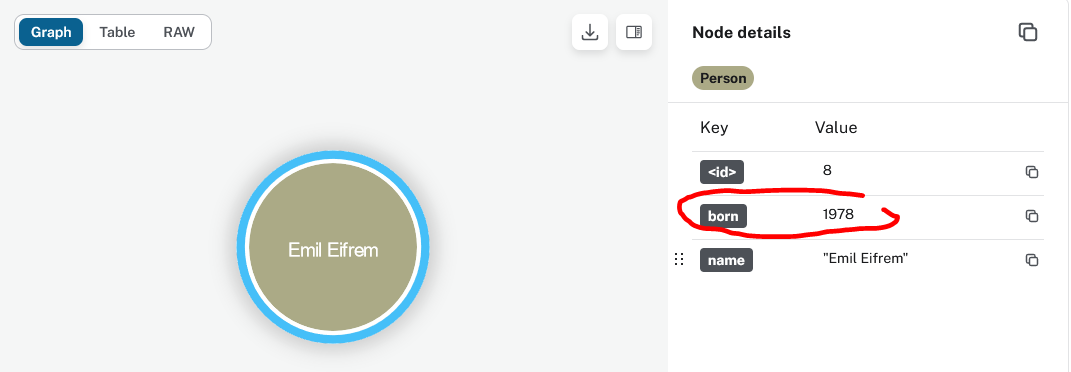
Task: Click the Key column header
Action: pyautogui.click(x=714, y=128)
